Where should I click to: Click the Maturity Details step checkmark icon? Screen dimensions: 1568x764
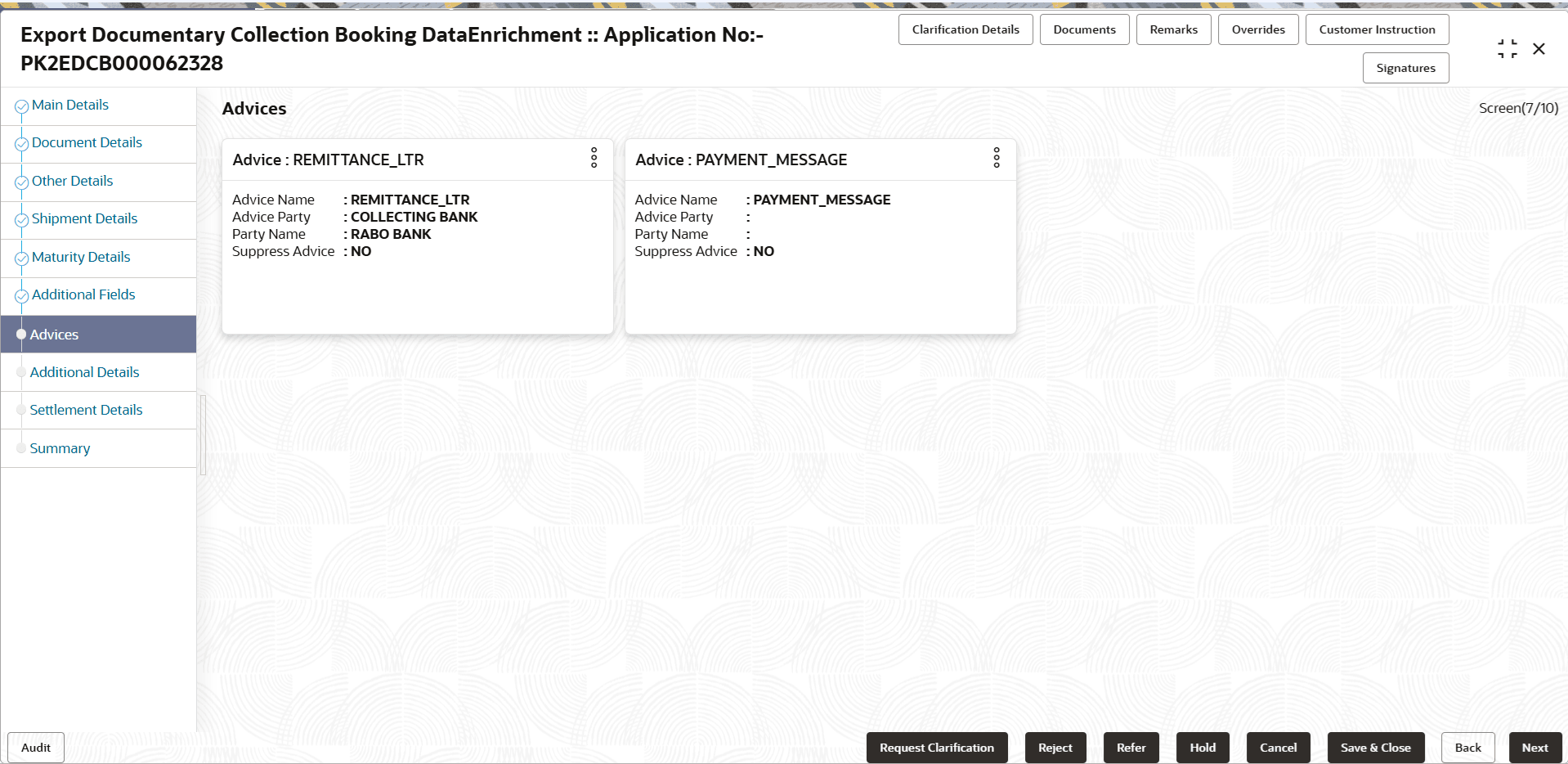point(22,258)
